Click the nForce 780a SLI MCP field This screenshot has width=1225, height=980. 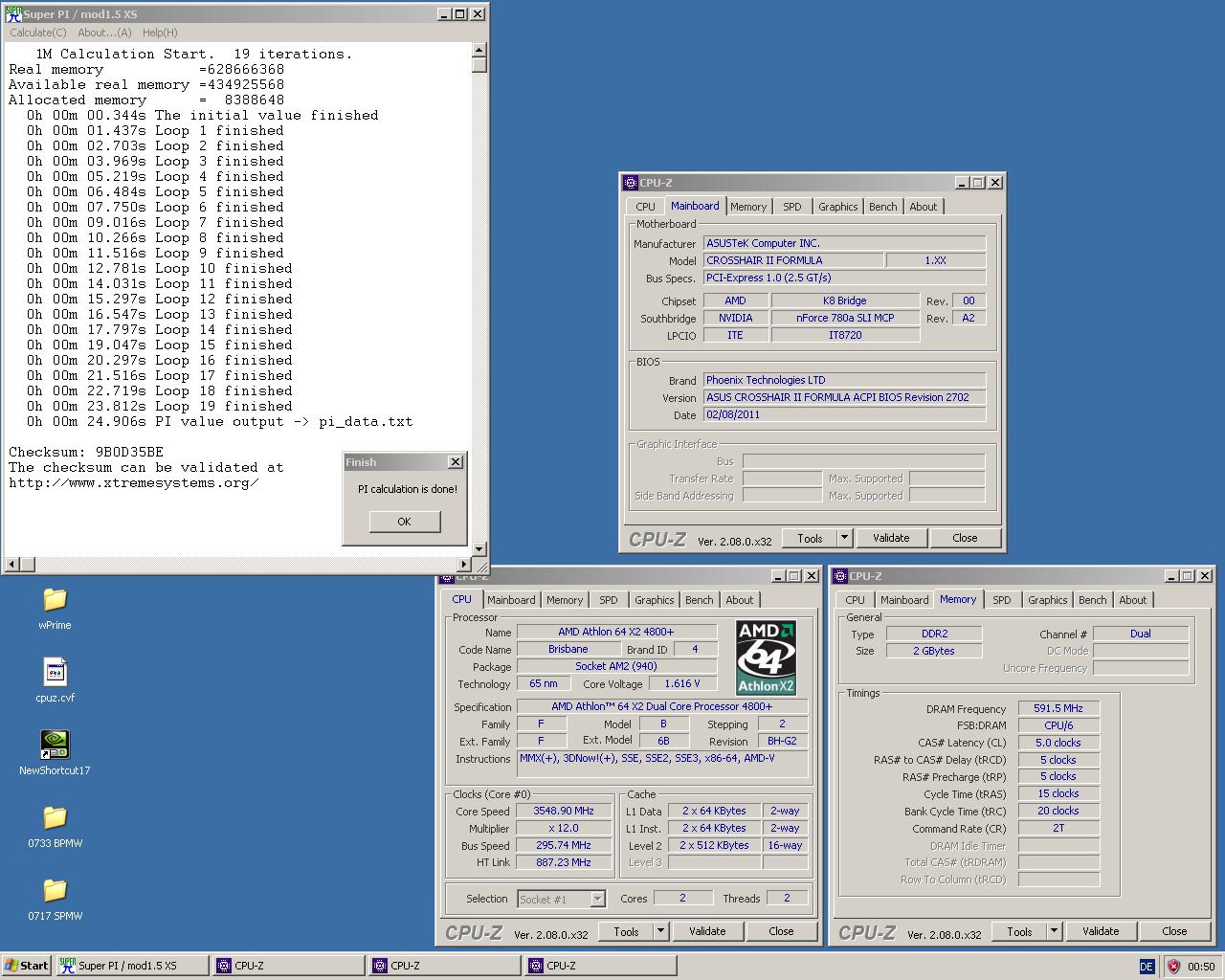845,318
